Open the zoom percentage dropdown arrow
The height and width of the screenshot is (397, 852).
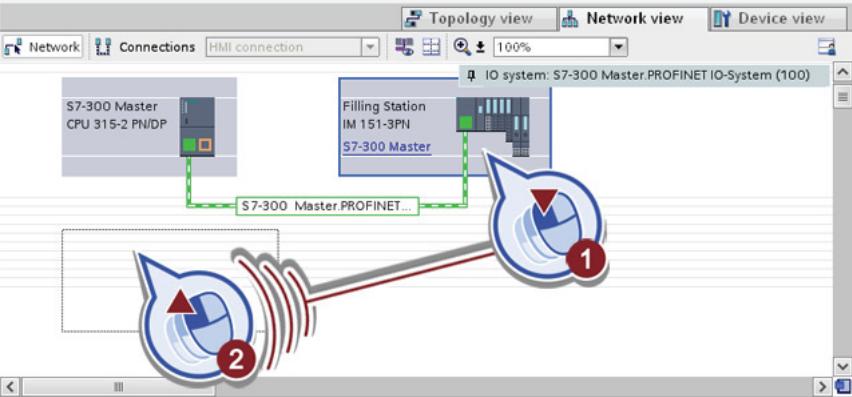(618, 47)
